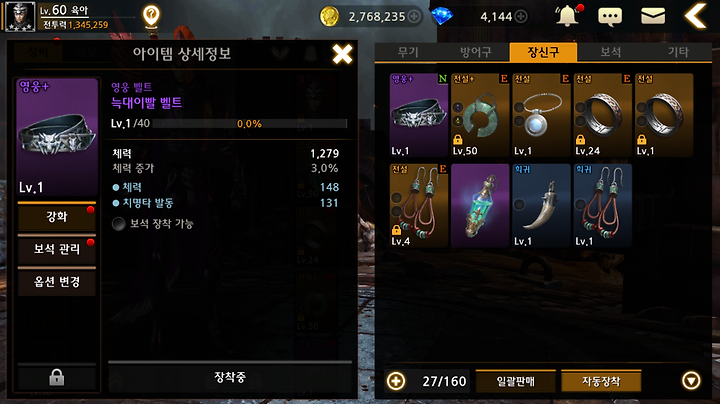720x404 pixels.
Task: Open the mail envelope icon
Action: (x=653, y=16)
